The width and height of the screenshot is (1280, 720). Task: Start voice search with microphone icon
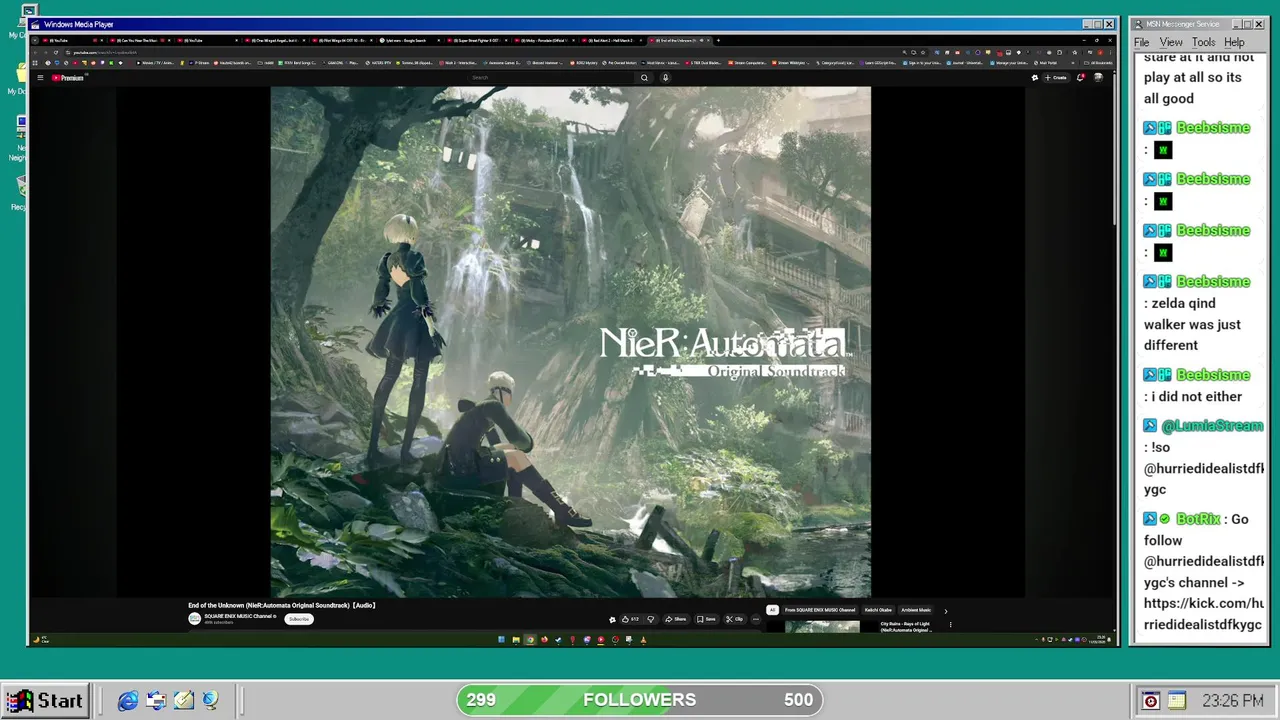665,77
